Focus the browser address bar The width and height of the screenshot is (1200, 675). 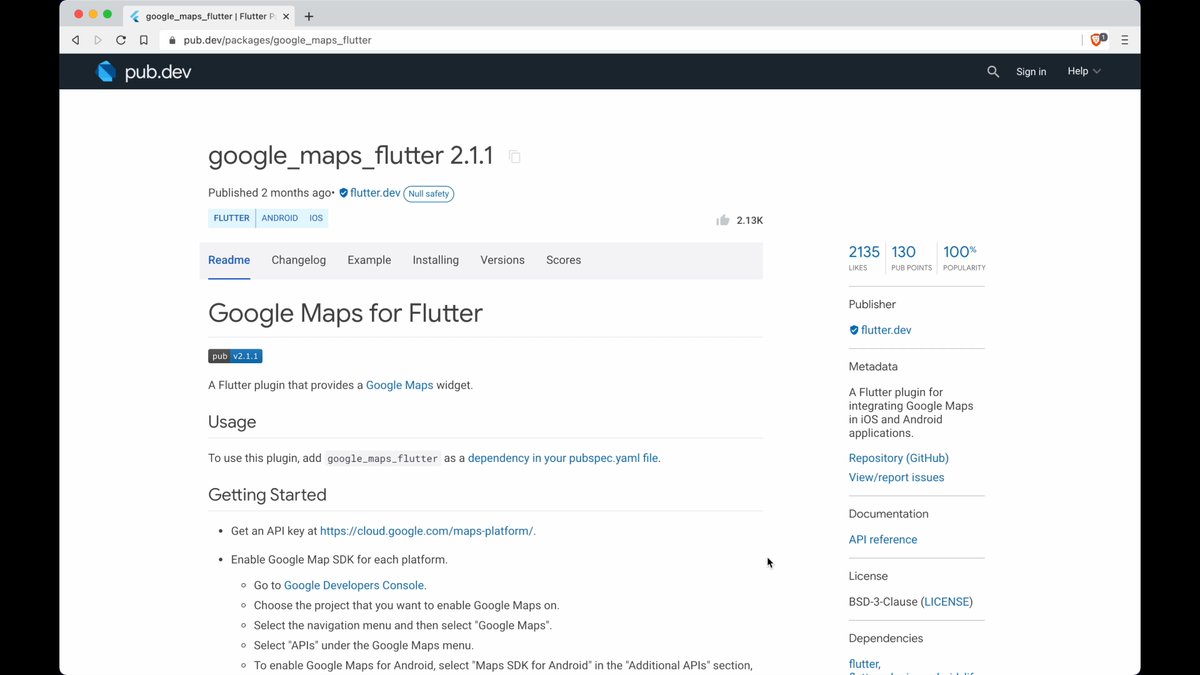600,40
